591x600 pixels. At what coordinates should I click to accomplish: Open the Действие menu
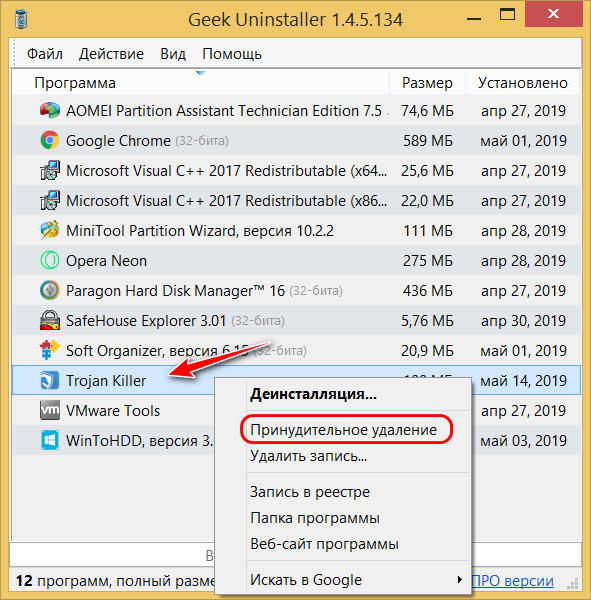tap(111, 54)
